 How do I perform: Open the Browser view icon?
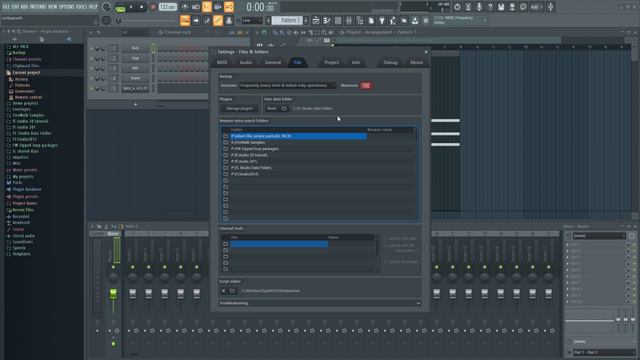(x=360, y=20)
